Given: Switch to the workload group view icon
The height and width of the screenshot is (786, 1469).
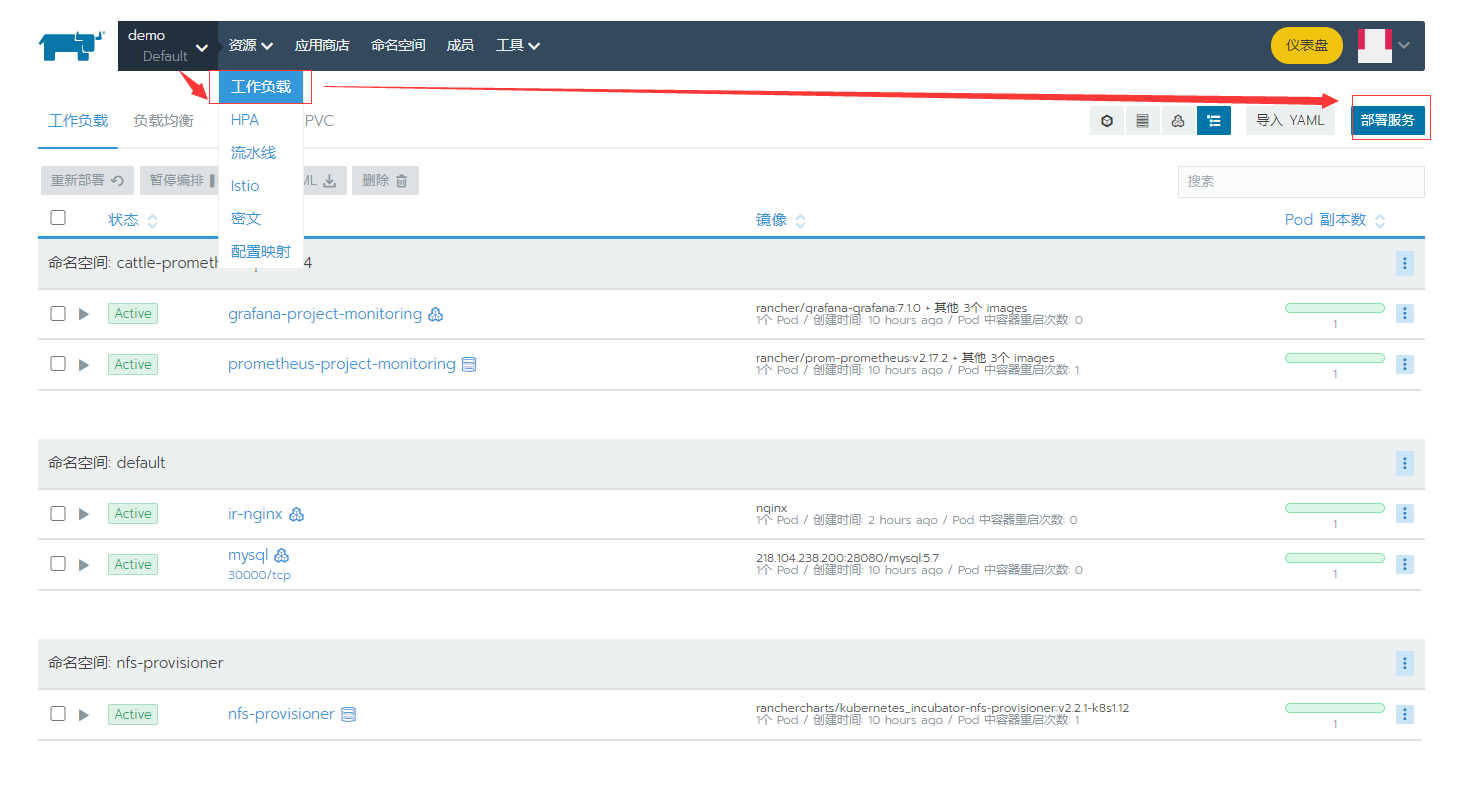Looking at the screenshot, I should [1178, 120].
